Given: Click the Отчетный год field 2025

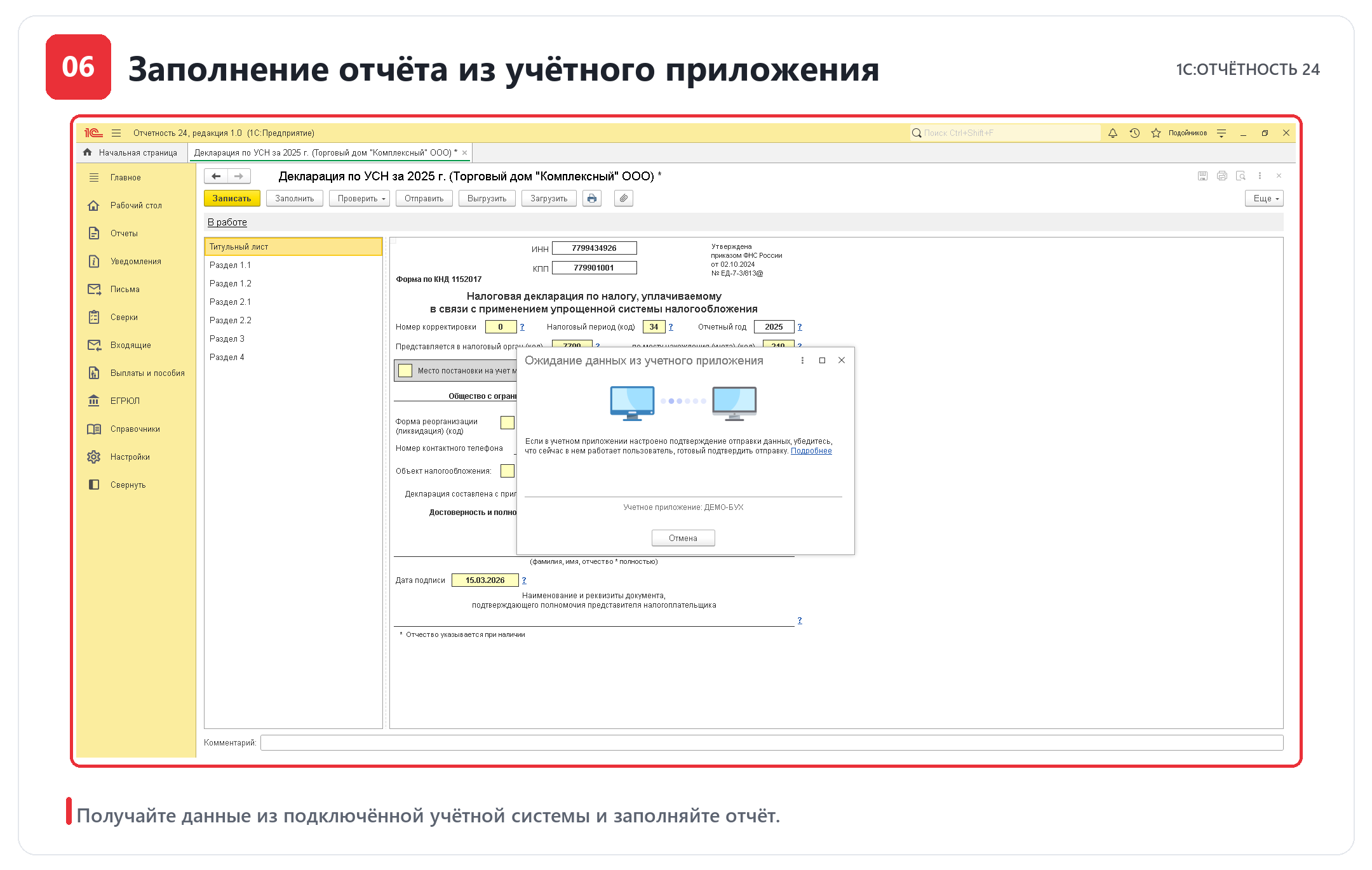Looking at the screenshot, I should tap(774, 326).
